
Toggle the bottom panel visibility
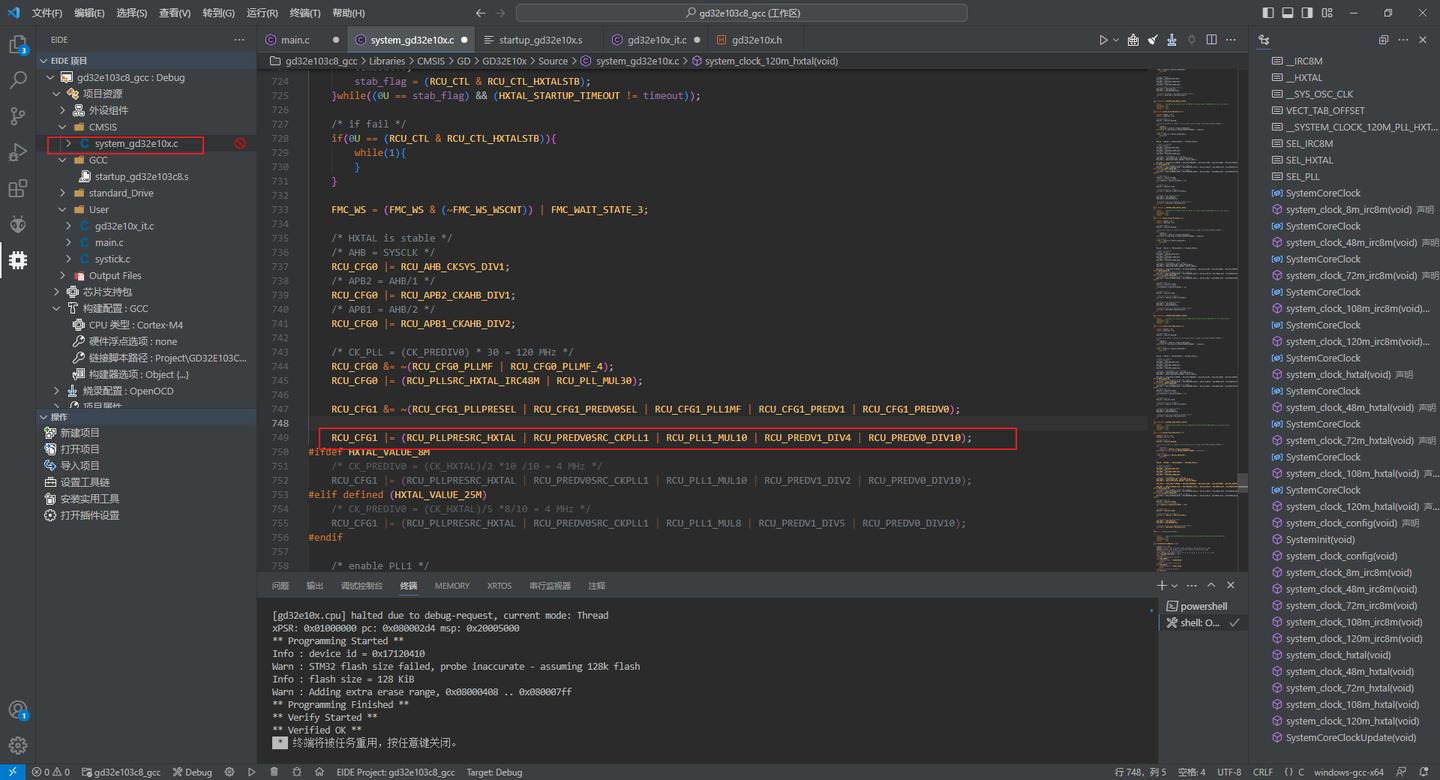(1286, 13)
